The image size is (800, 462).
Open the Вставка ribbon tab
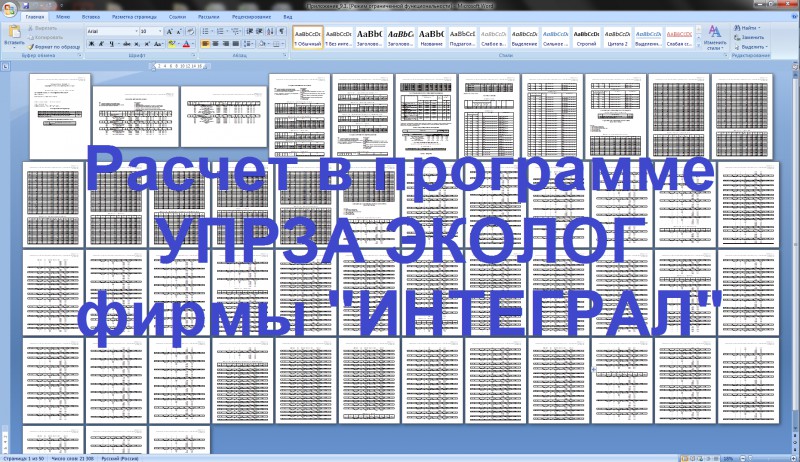click(x=91, y=17)
